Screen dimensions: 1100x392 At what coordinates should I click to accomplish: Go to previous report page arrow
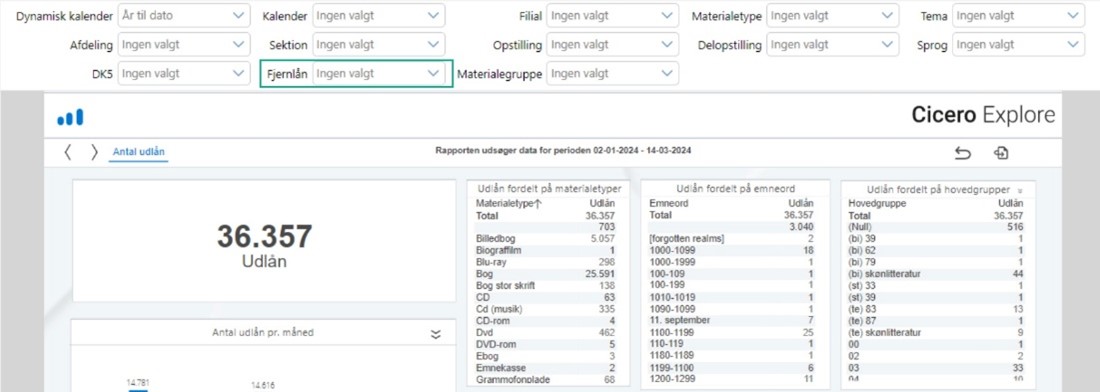point(67,152)
